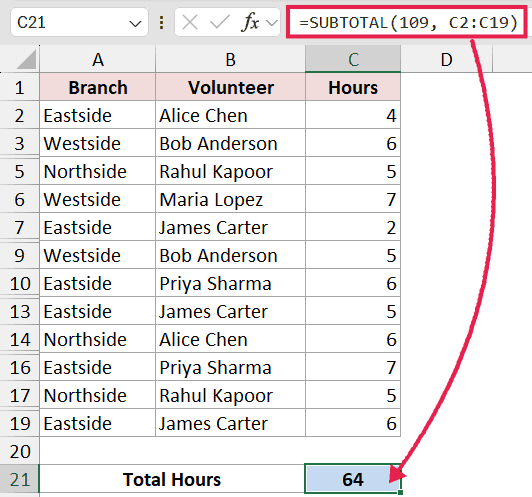Select Priya Sharma cell in row 16
Image resolution: width=532 pixels, height=497 pixels.
coord(231,367)
